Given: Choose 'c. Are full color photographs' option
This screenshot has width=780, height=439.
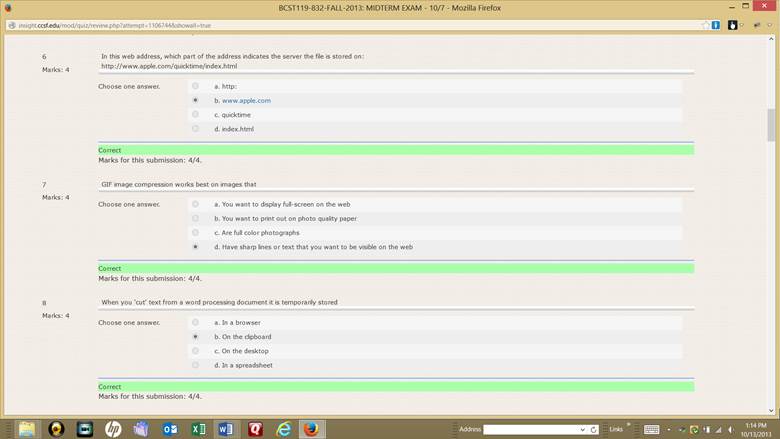Looking at the screenshot, I should (x=195, y=232).
